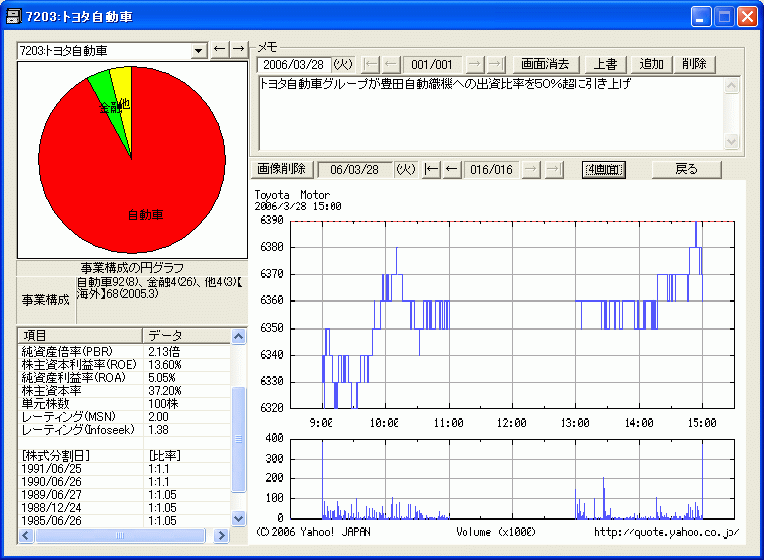Go to previous stock with left arrow beside combo box
764x560 pixels.
pyautogui.click(x=220, y=49)
